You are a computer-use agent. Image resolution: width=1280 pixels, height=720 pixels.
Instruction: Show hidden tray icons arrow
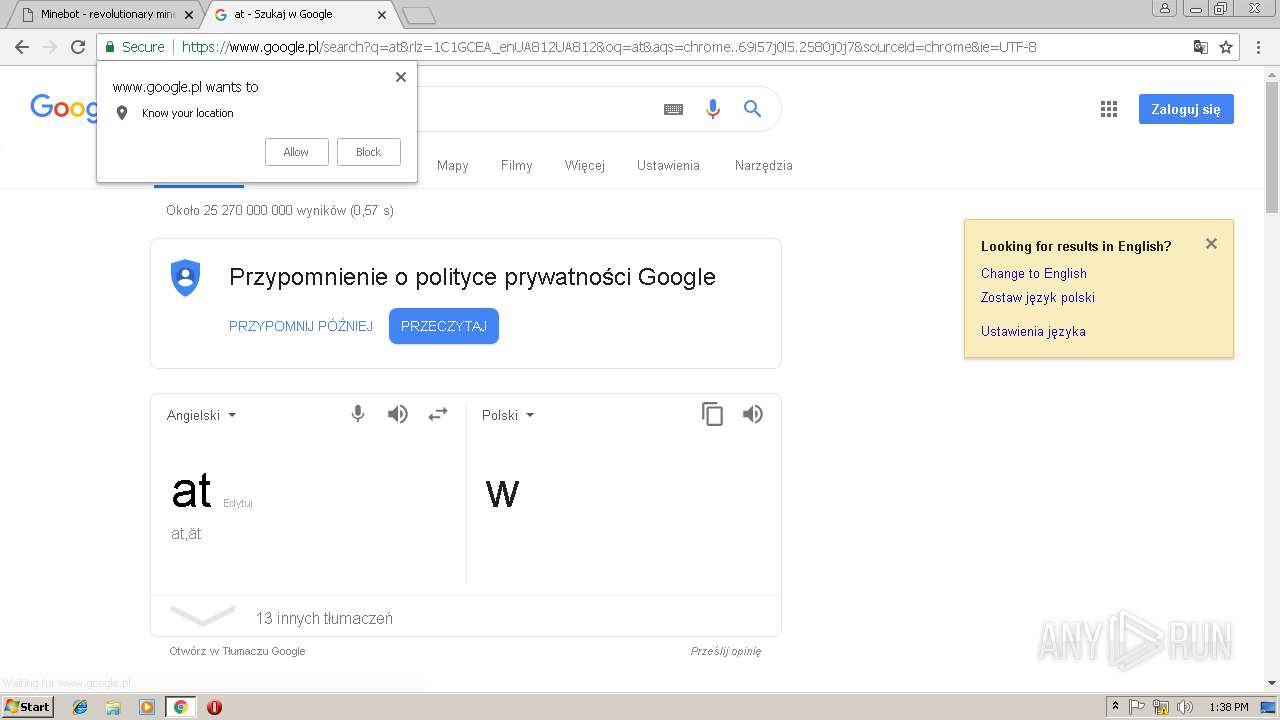[1116, 707]
